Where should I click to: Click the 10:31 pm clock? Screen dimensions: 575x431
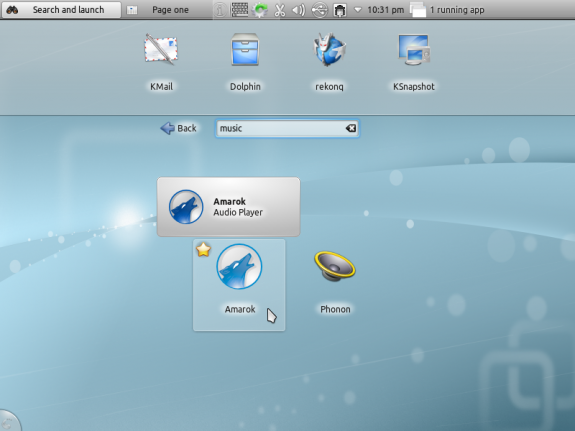tap(385, 10)
